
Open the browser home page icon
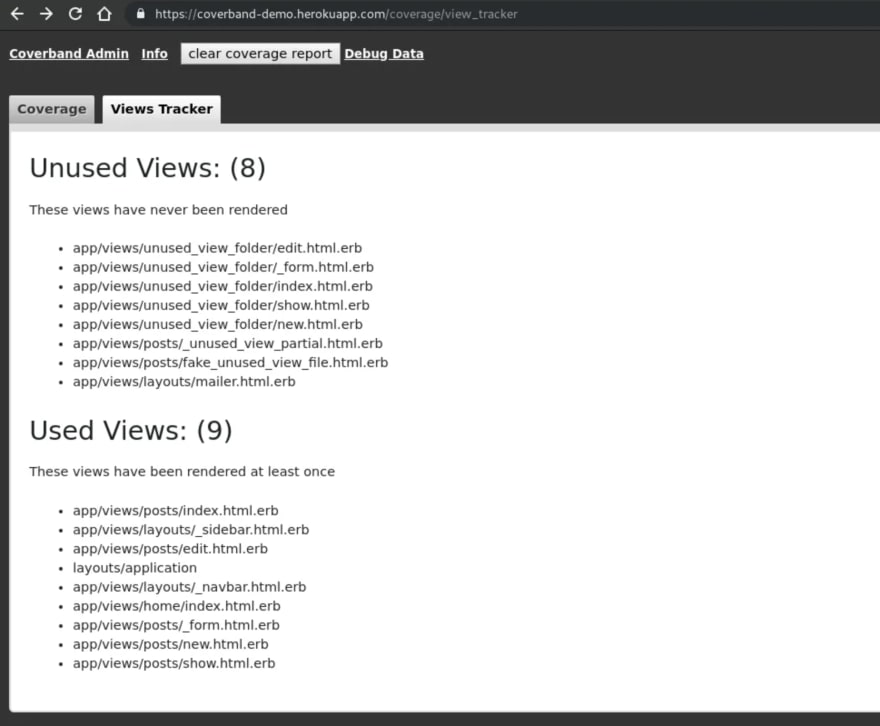(104, 14)
